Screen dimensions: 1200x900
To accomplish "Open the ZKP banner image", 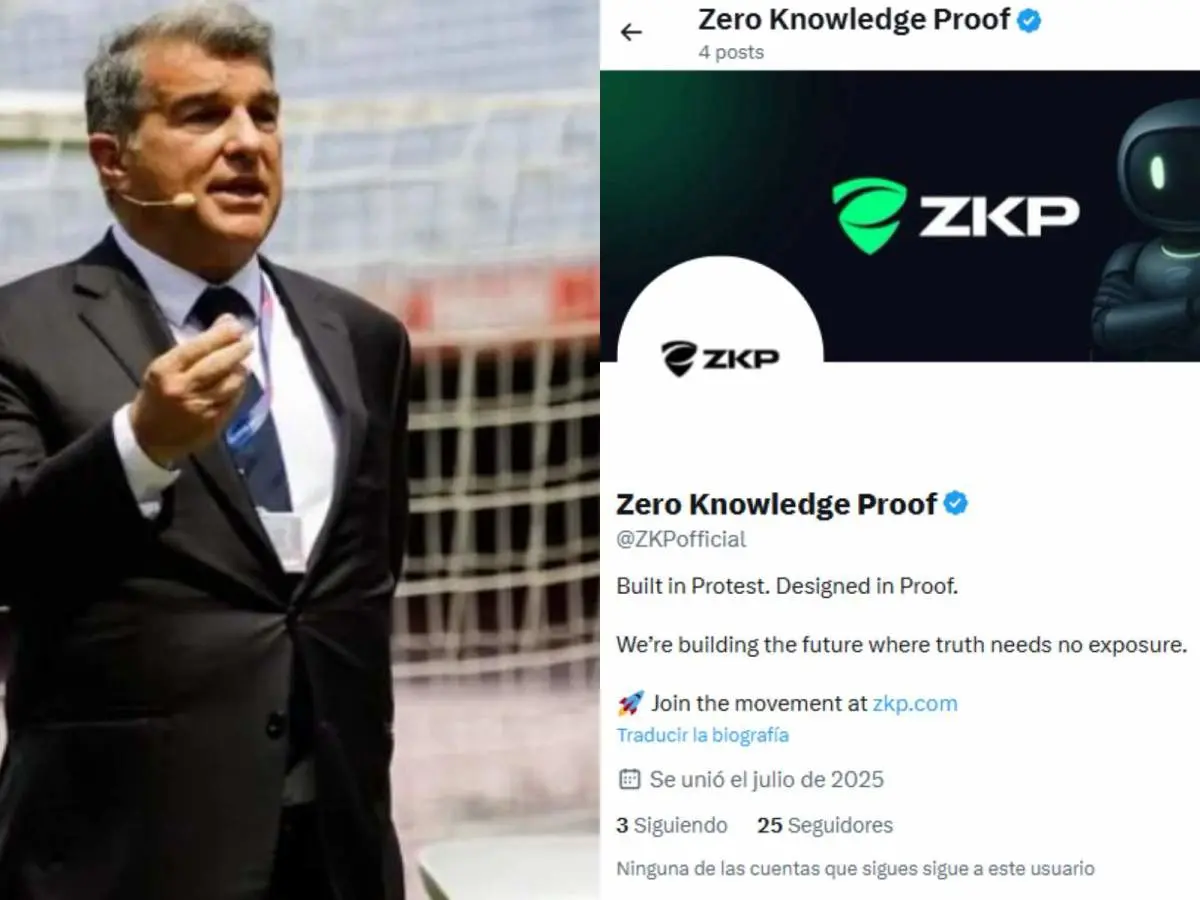I will click(x=900, y=215).
